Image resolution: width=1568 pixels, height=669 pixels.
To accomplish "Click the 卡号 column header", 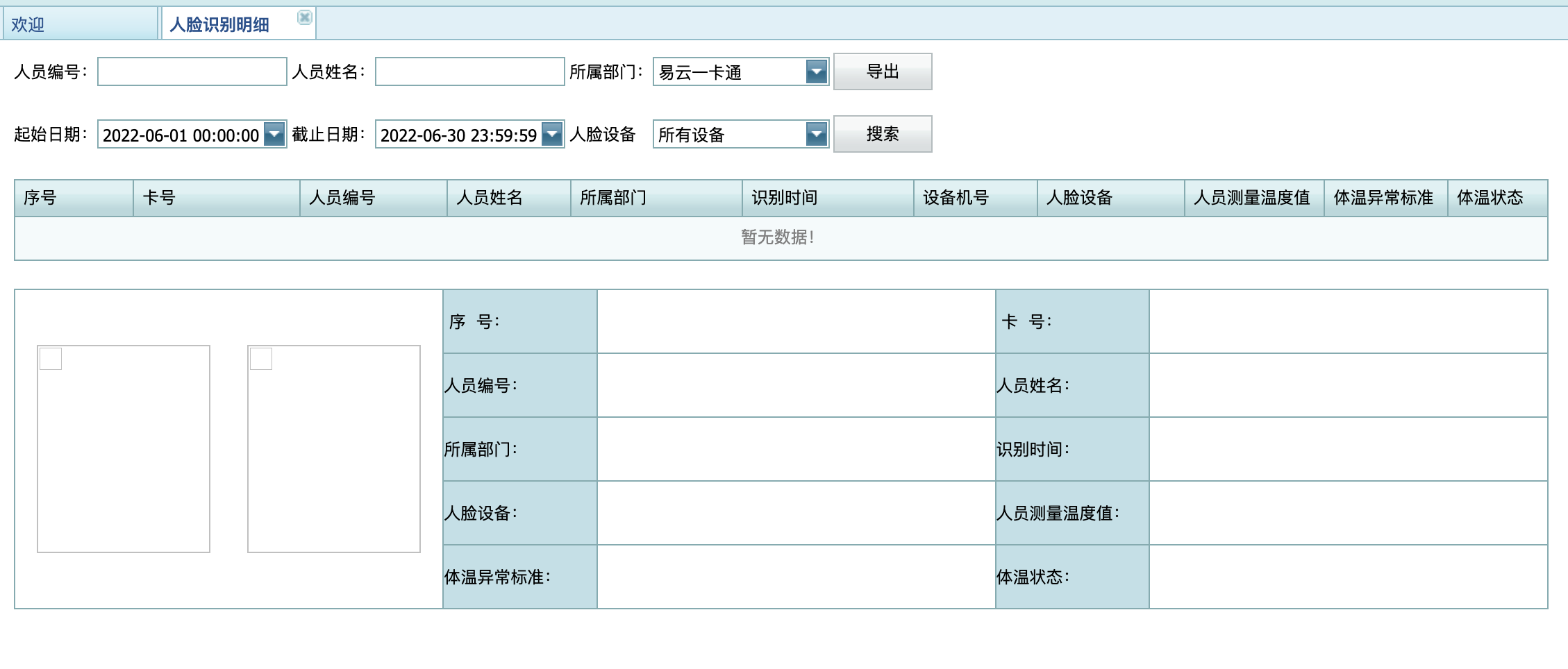I will 217,198.
